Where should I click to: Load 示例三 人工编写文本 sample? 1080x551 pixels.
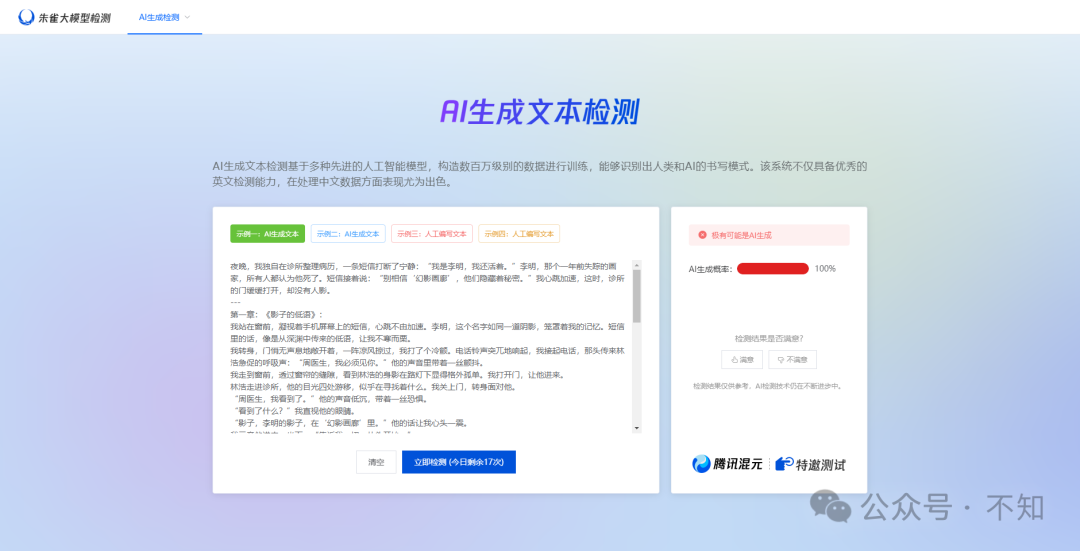pos(432,233)
